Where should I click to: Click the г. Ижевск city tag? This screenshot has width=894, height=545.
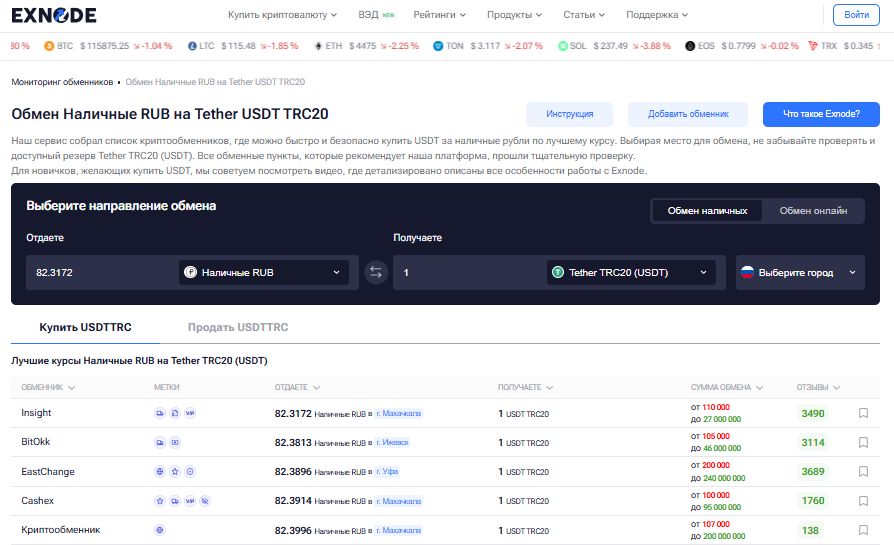(x=392, y=443)
